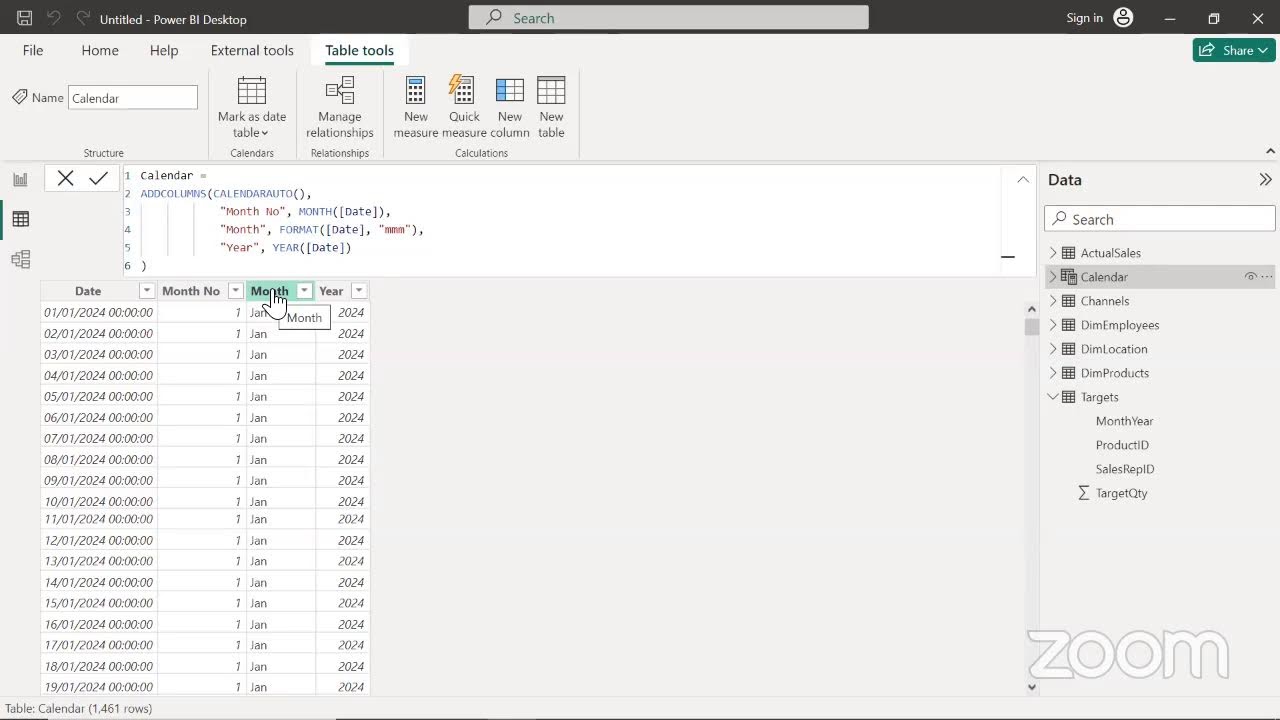This screenshot has height=720, width=1280.
Task: Click the title bar Search box
Action: point(669,18)
